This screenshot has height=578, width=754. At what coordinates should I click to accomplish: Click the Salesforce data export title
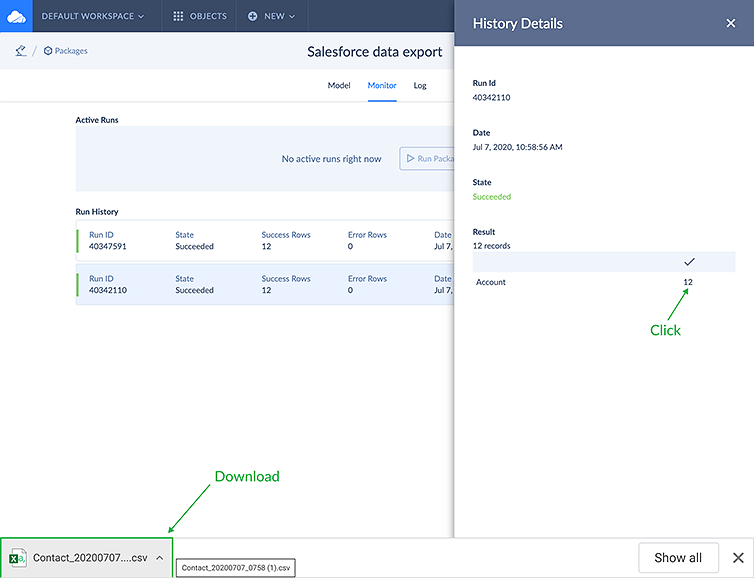coord(375,51)
